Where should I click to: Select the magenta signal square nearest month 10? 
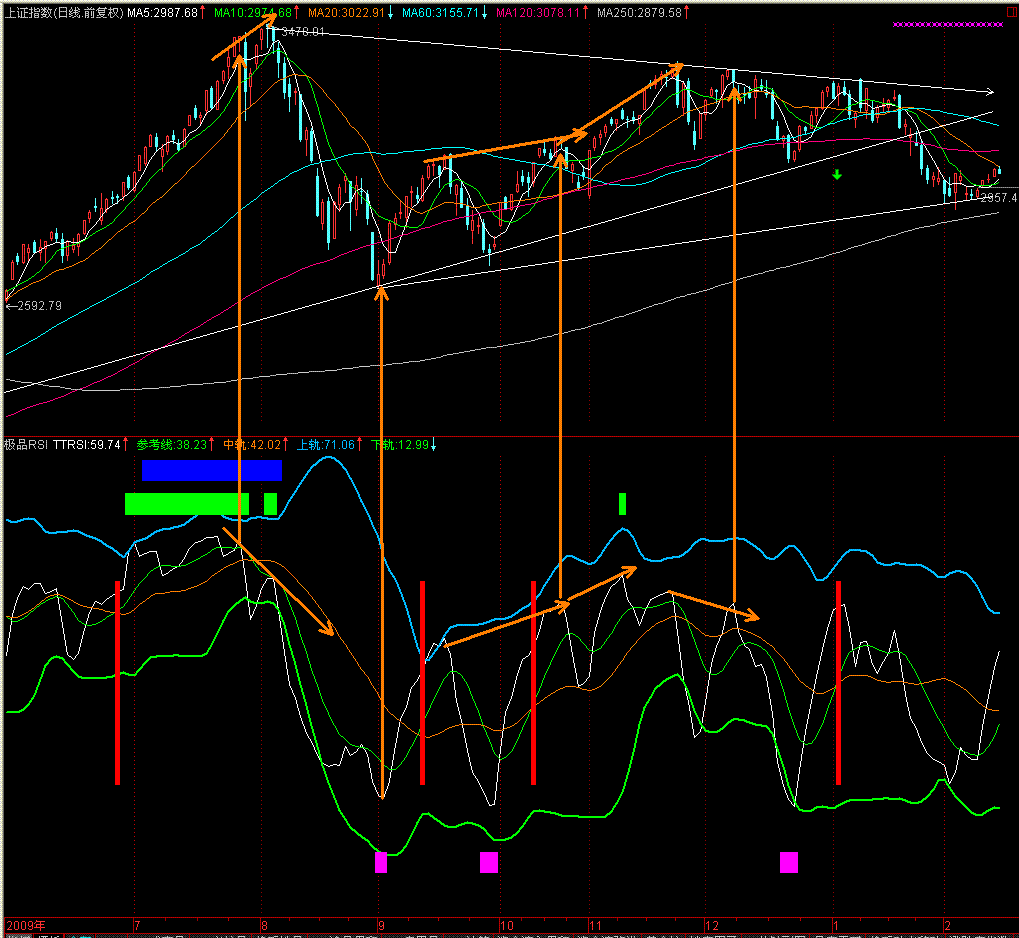pos(488,862)
